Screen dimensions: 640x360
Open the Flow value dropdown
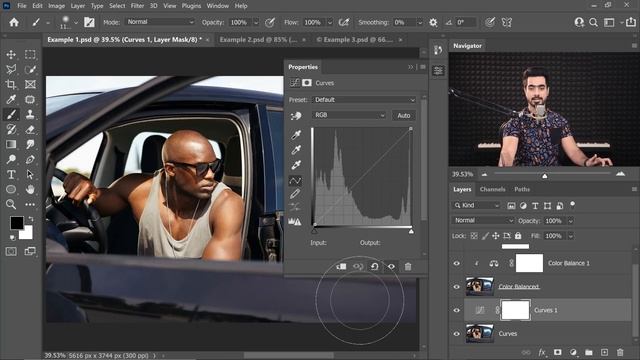[x=330, y=22]
